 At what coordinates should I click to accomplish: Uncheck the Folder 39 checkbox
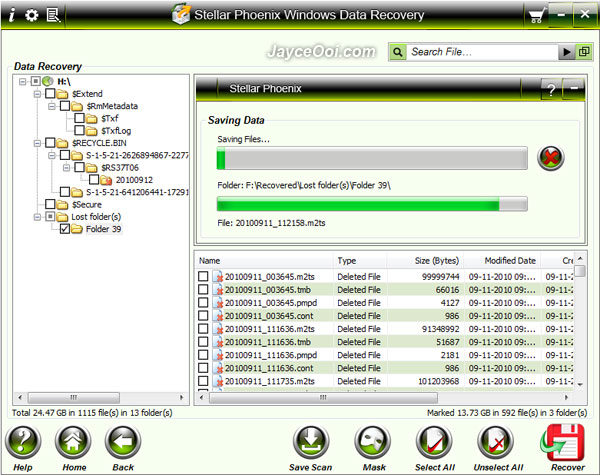click(65, 229)
